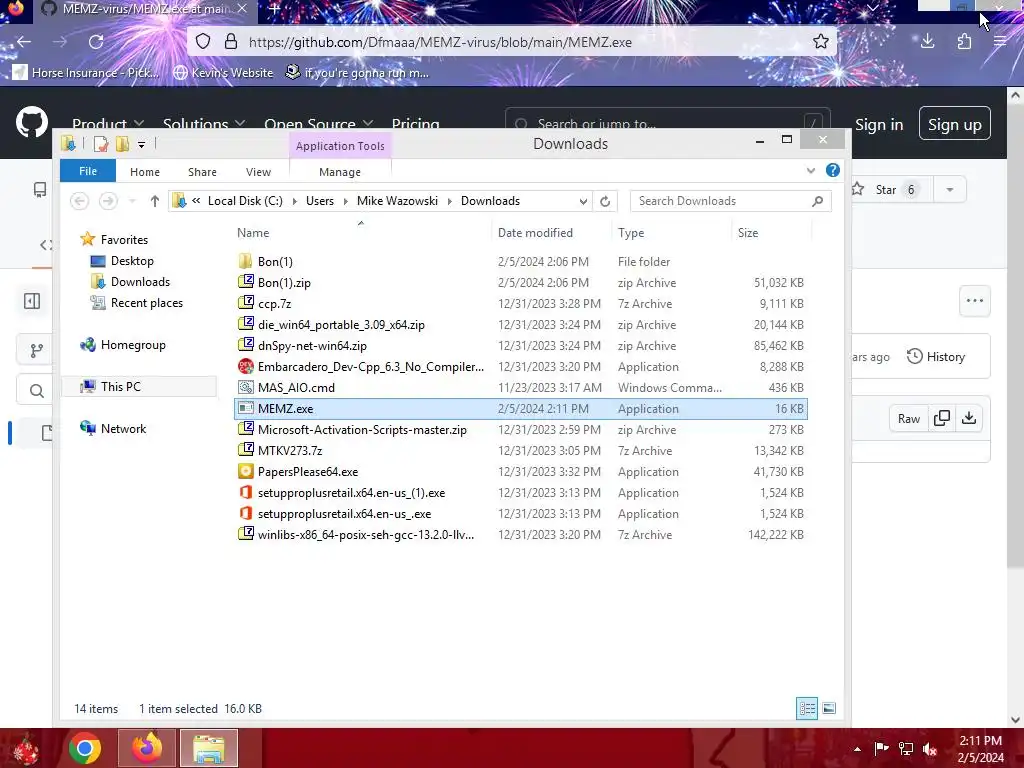Copy raw file on GitHub
Screen dimensions: 1024x768
coord(942,419)
